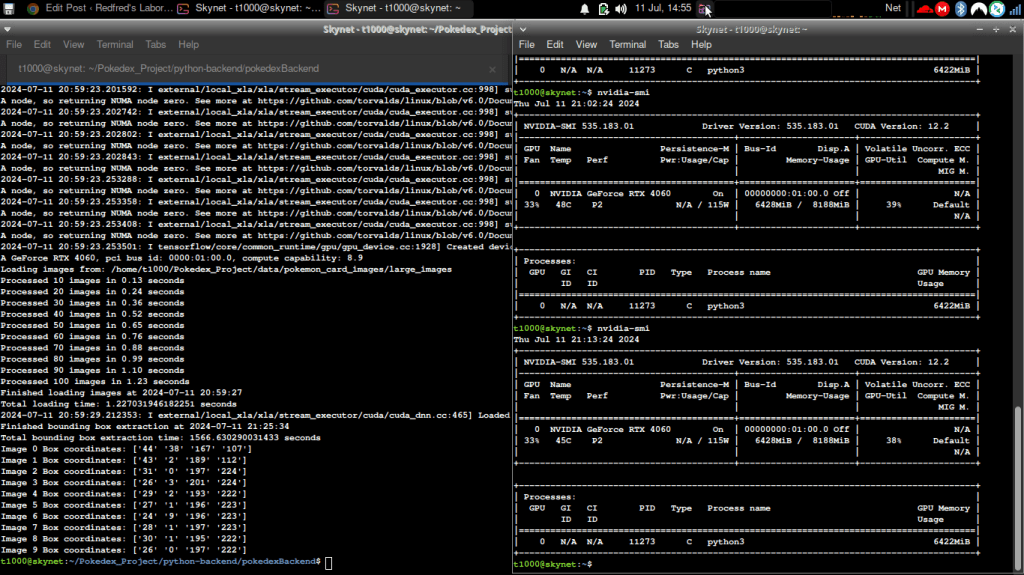
Task: Close the pokedexBackend terminal tab
Action: click(x=491, y=68)
